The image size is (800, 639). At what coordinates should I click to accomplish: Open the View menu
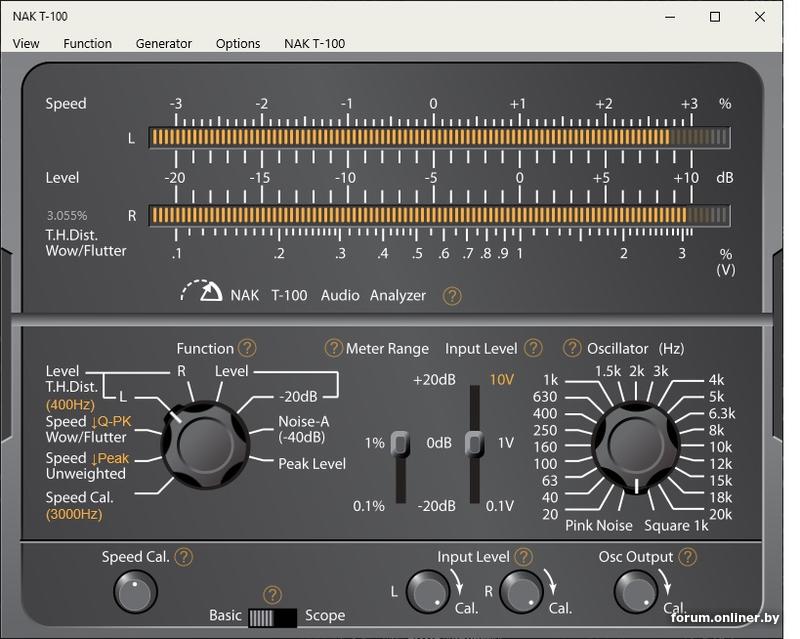pyautogui.click(x=26, y=43)
